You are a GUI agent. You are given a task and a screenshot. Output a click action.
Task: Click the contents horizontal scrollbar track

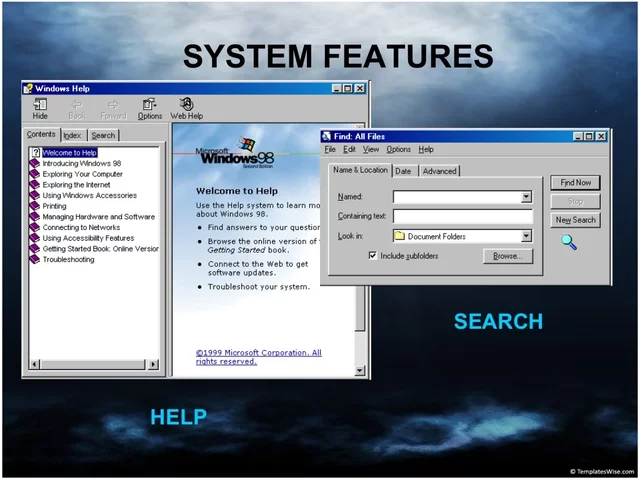click(94, 364)
